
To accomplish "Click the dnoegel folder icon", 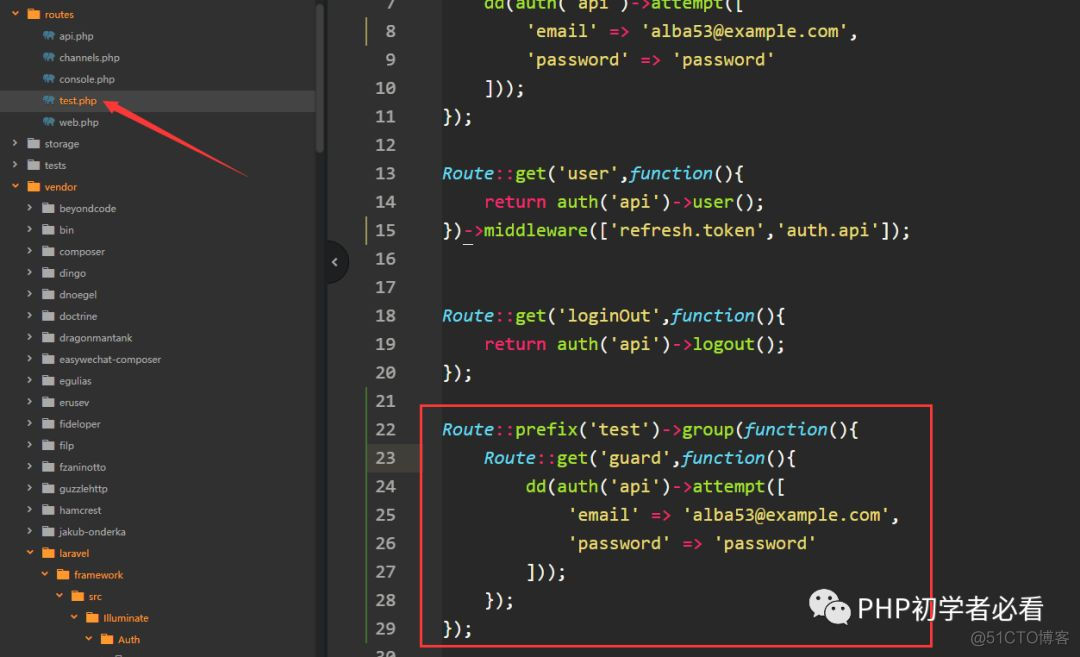I will [x=48, y=294].
